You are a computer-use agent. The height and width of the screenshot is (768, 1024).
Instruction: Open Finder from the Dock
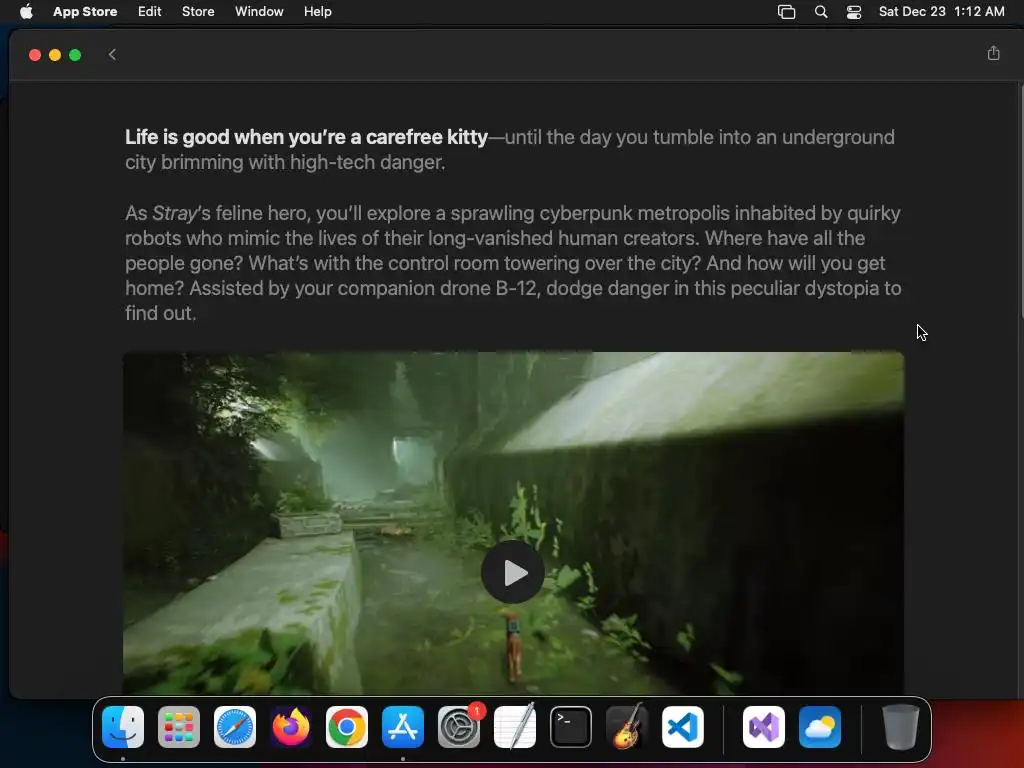click(123, 727)
